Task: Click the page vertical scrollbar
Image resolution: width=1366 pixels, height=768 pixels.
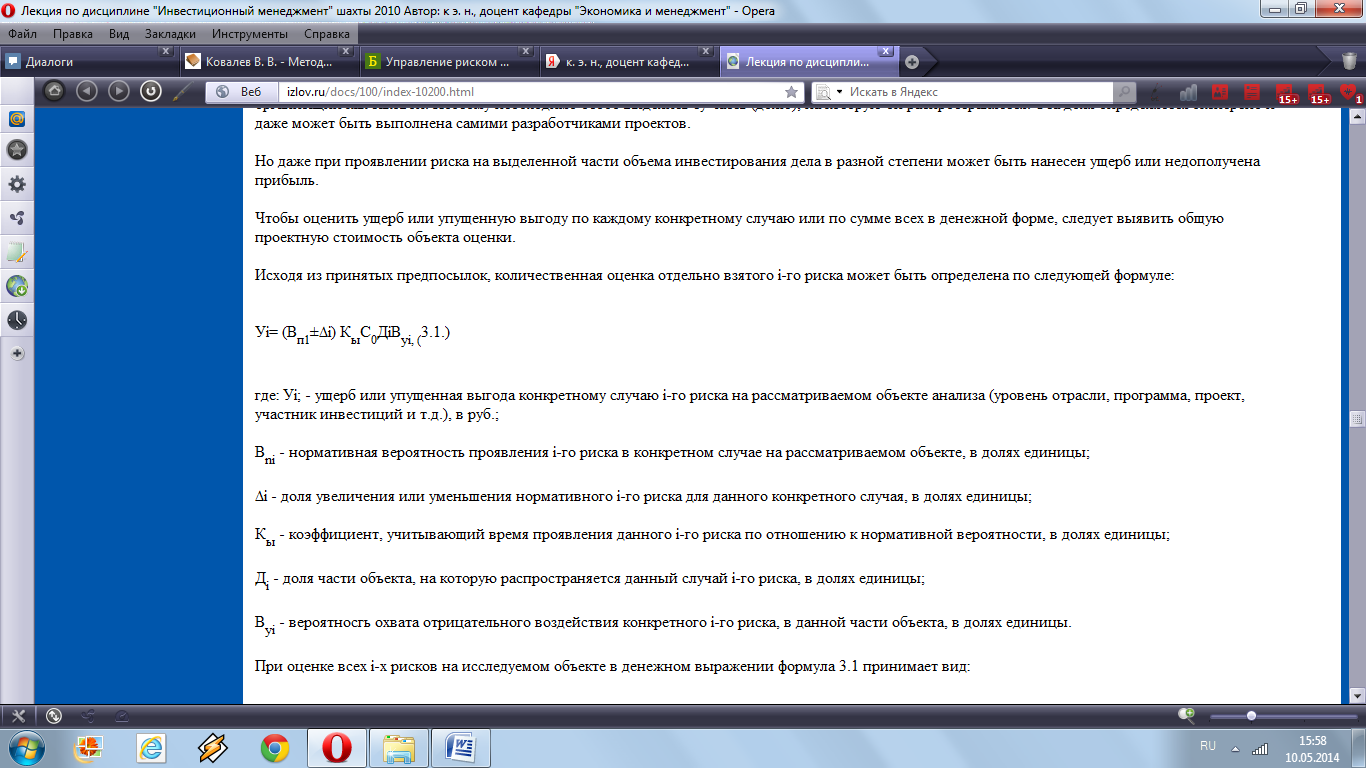Action: [1356, 404]
